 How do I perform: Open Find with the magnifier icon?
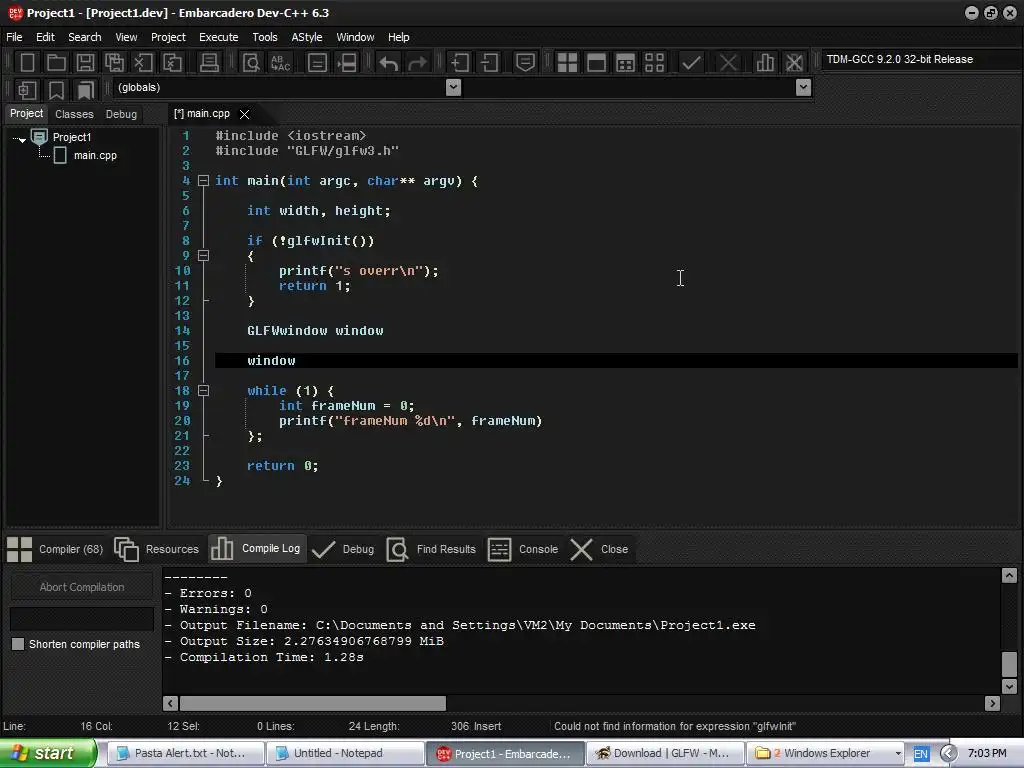point(251,63)
